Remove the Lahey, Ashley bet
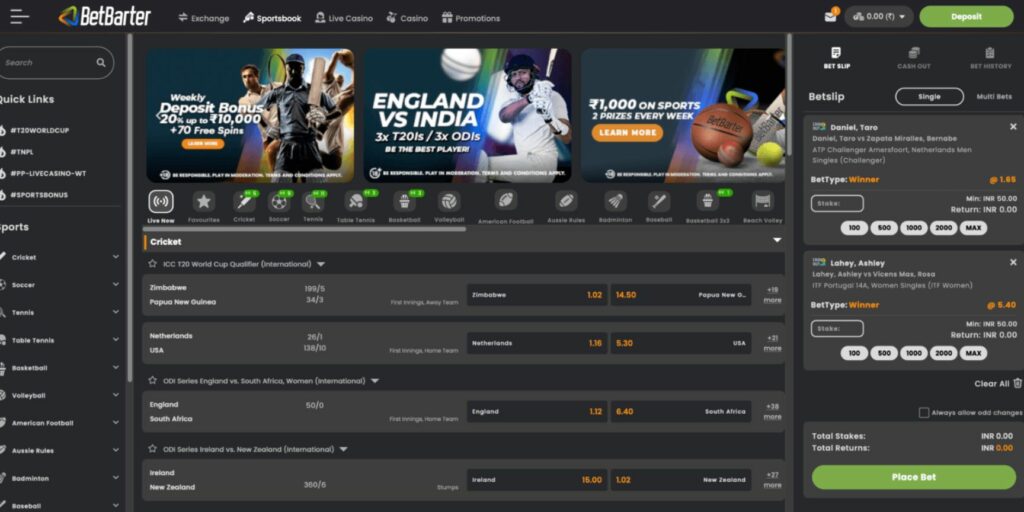Viewport: 1024px width, 512px height. [x=1013, y=263]
